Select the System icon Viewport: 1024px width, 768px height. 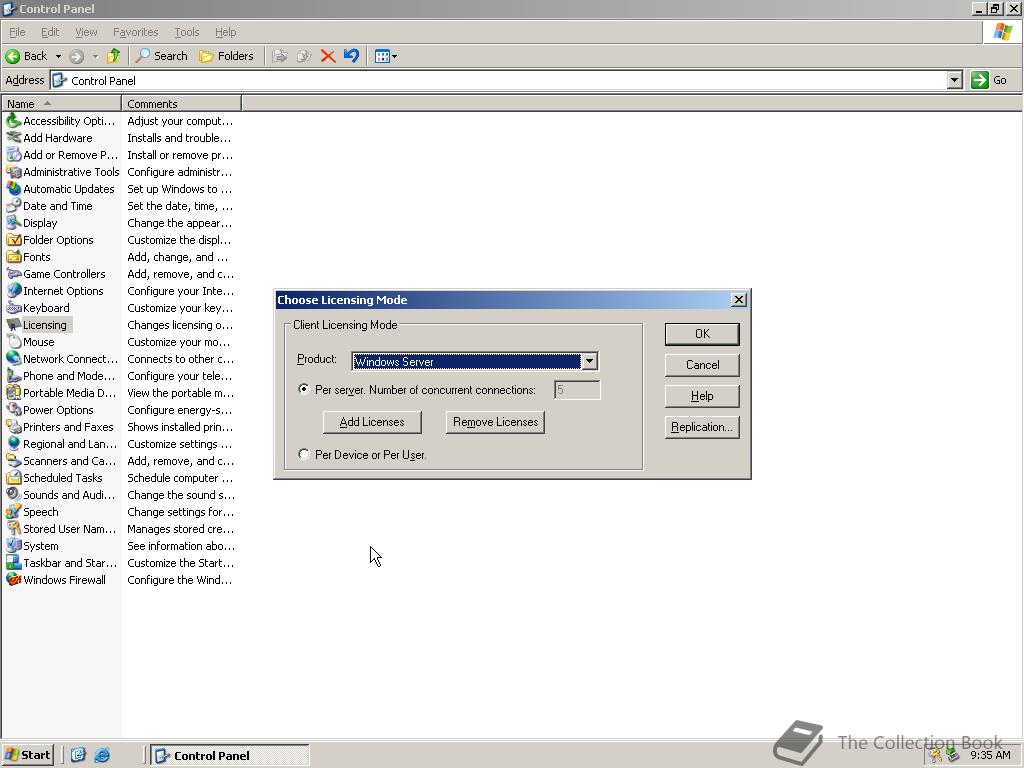[x=14, y=545]
